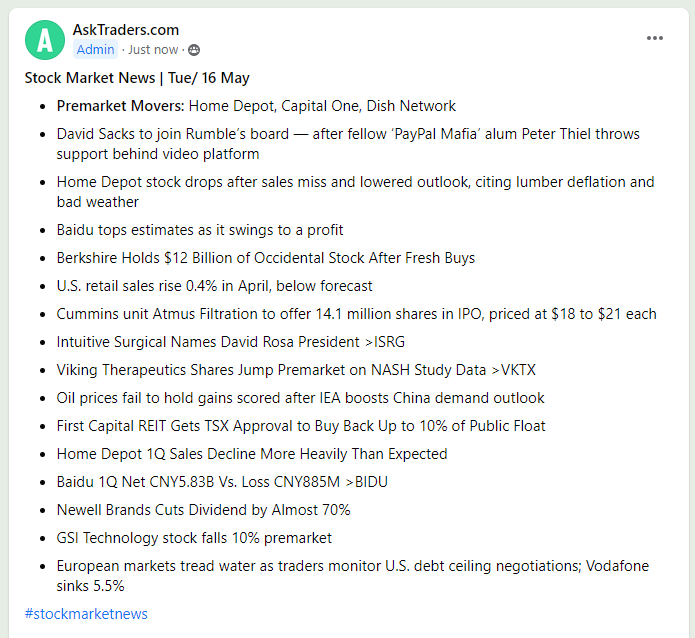695x638 pixels.
Task: Click the Admin badge
Action: 96,50
